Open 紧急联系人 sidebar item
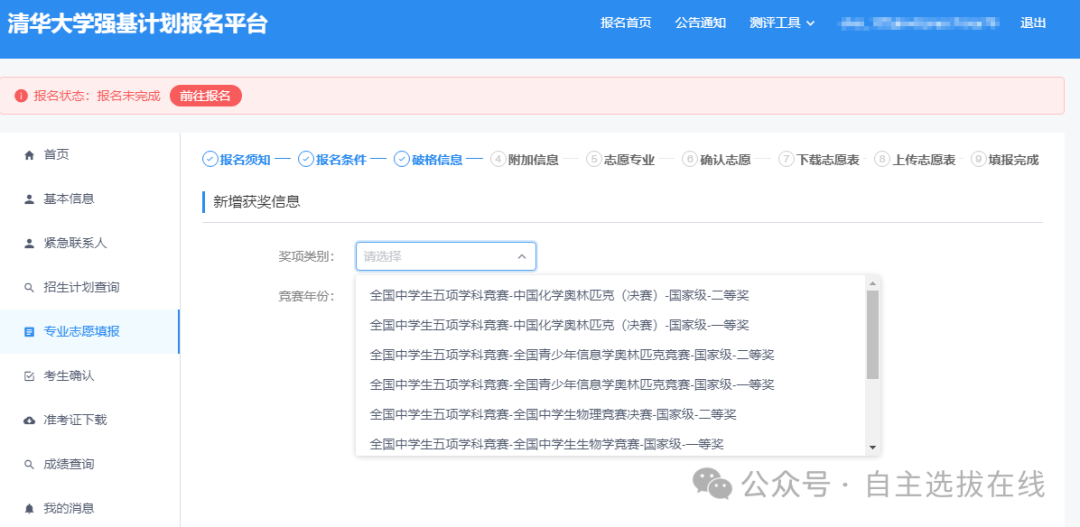The width and height of the screenshot is (1080, 527). coord(90,243)
